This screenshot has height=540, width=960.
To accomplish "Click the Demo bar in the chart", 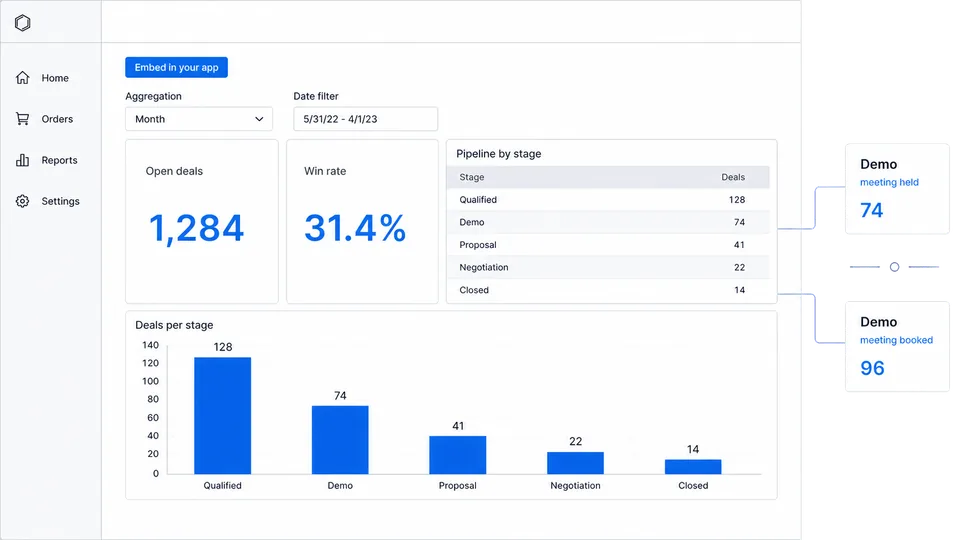I will 340,440.
